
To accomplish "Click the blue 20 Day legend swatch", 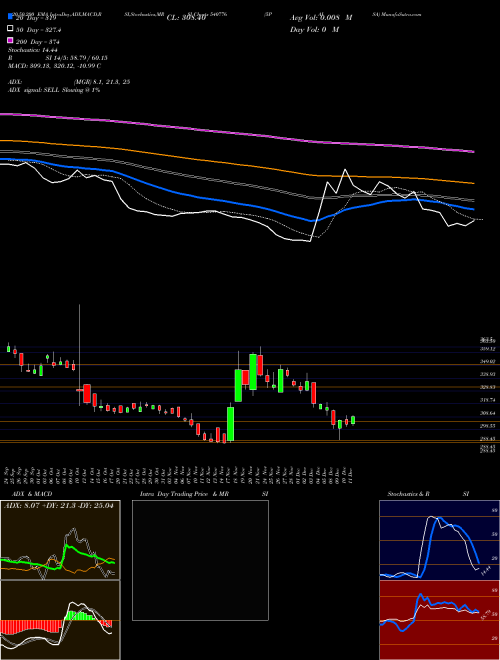I will 10,17.
